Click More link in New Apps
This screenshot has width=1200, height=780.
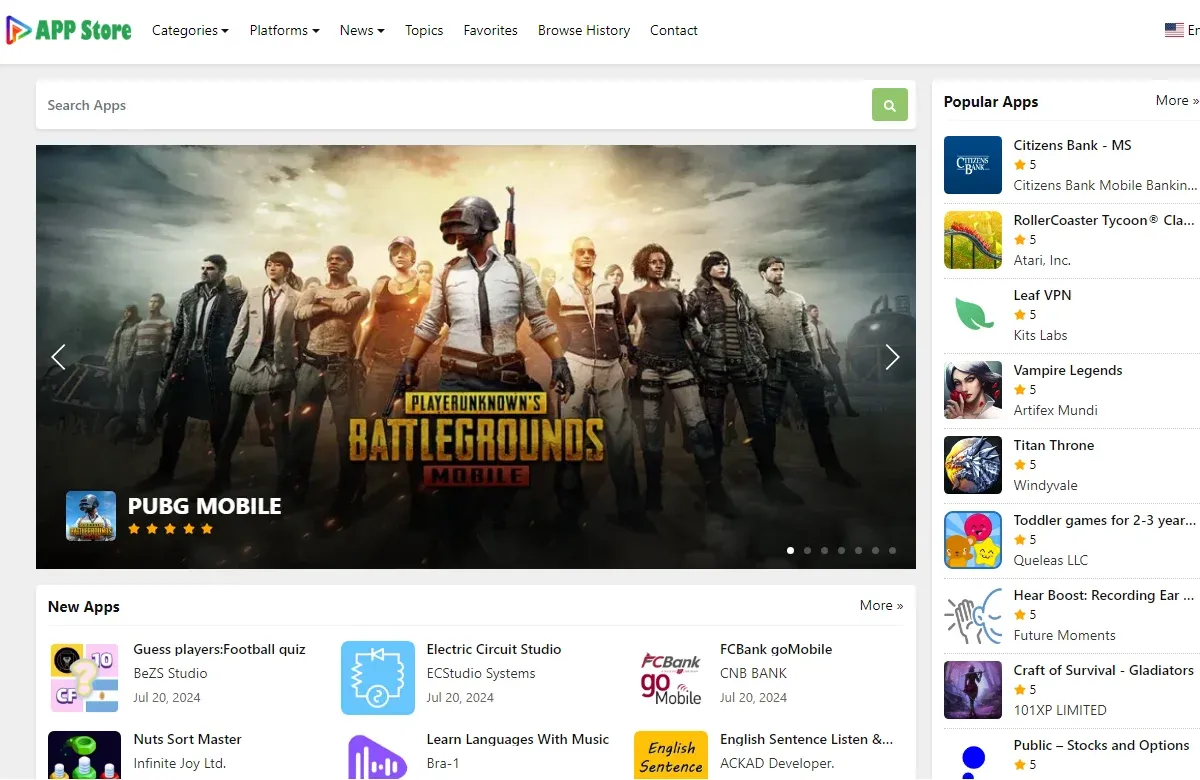coord(881,605)
